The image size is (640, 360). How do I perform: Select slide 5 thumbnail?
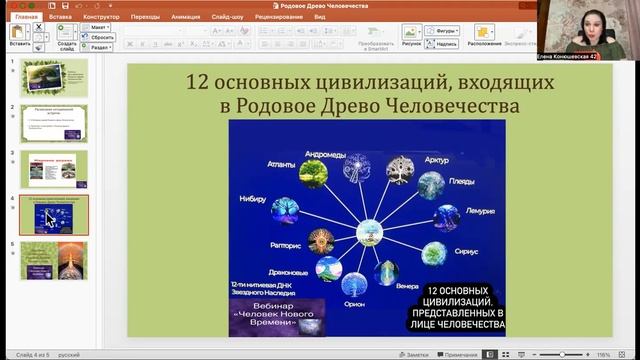54,260
